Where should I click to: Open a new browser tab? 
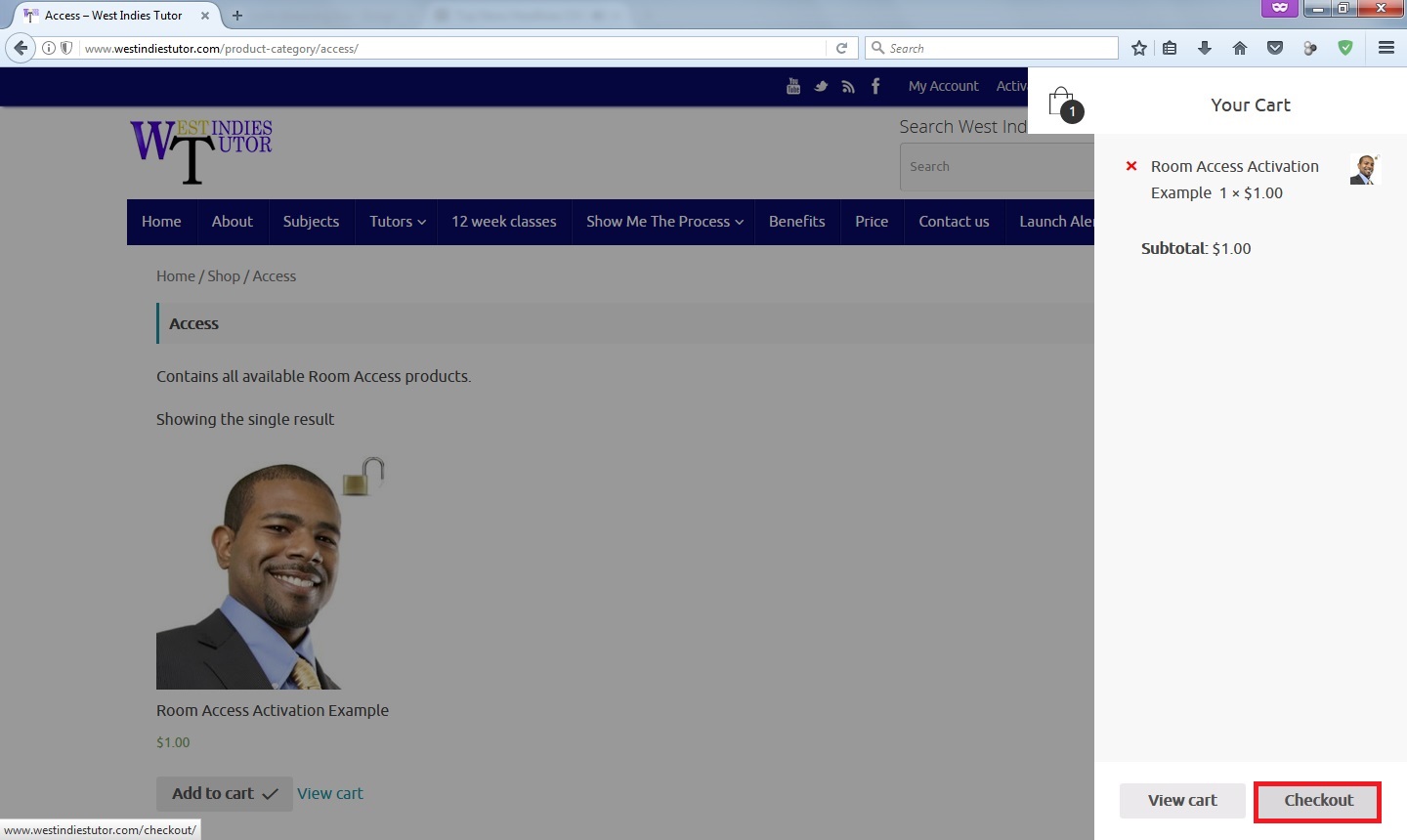click(x=237, y=16)
